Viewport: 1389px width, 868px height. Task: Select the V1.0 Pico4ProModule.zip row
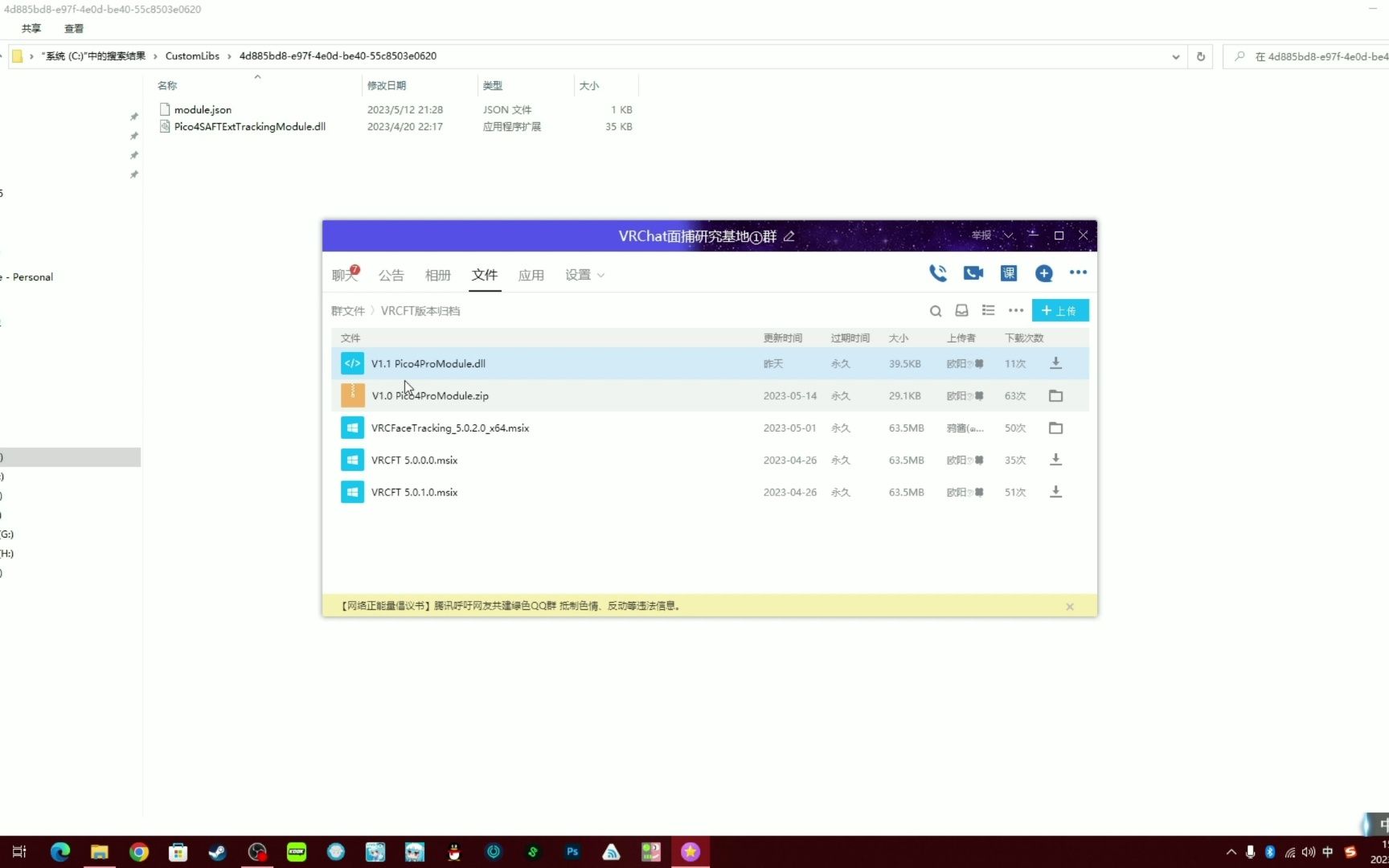[x=710, y=395]
